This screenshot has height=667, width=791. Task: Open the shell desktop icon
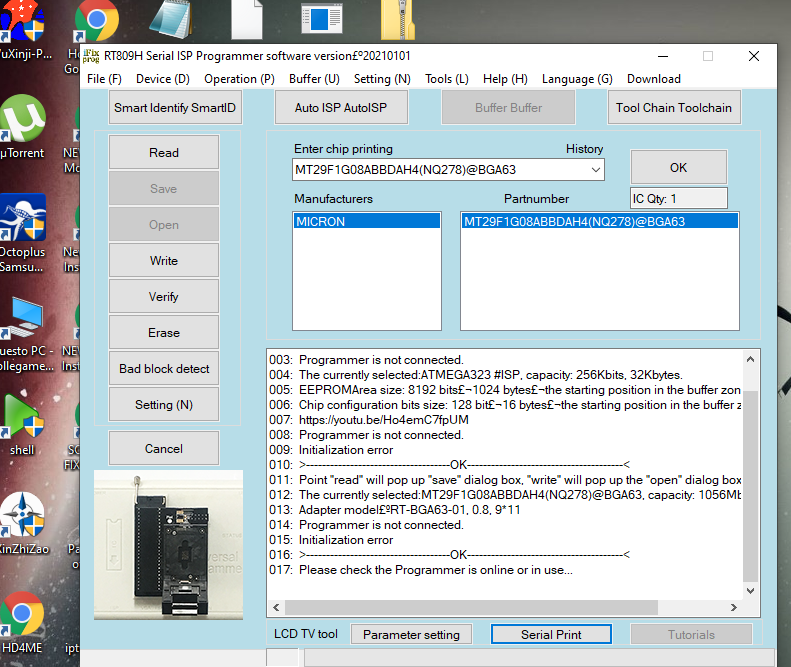pos(22,423)
